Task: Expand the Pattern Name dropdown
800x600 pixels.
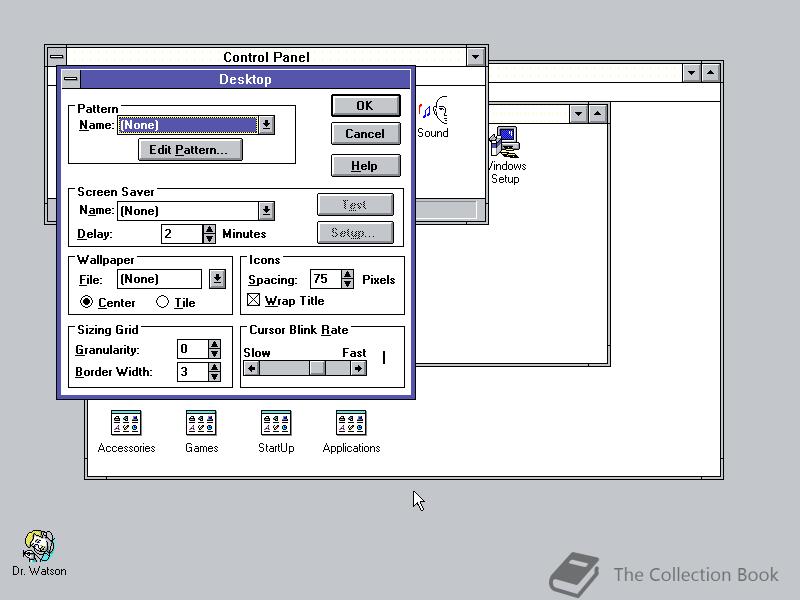Action: pyautogui.click(x=266, y=125)
